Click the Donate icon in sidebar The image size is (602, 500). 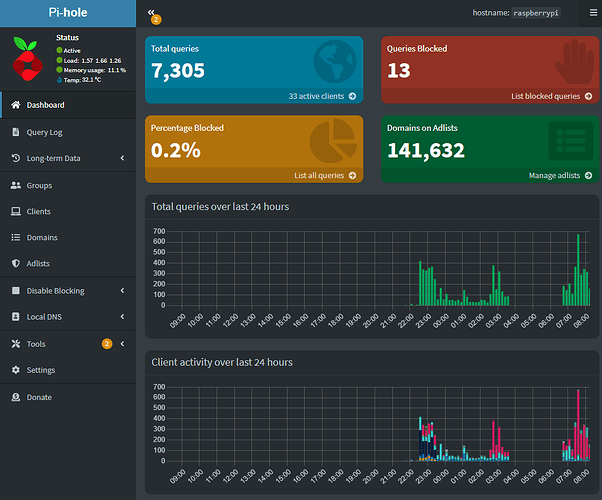(16, 397)
